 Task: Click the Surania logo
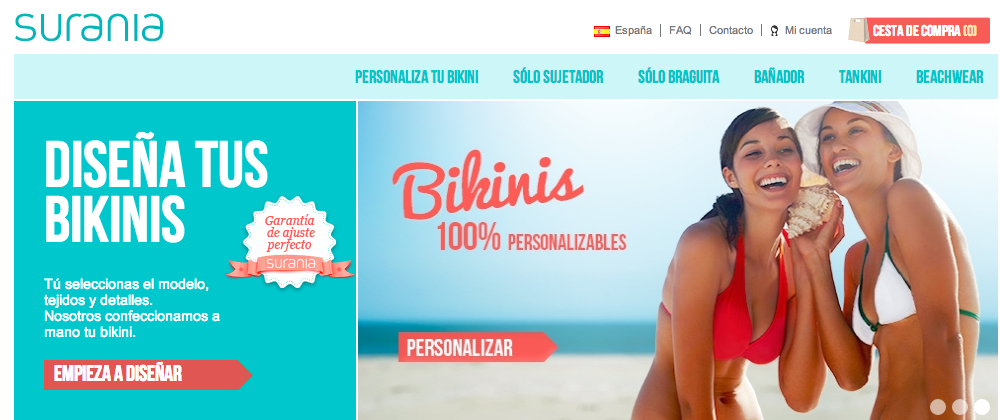[89, 27]
